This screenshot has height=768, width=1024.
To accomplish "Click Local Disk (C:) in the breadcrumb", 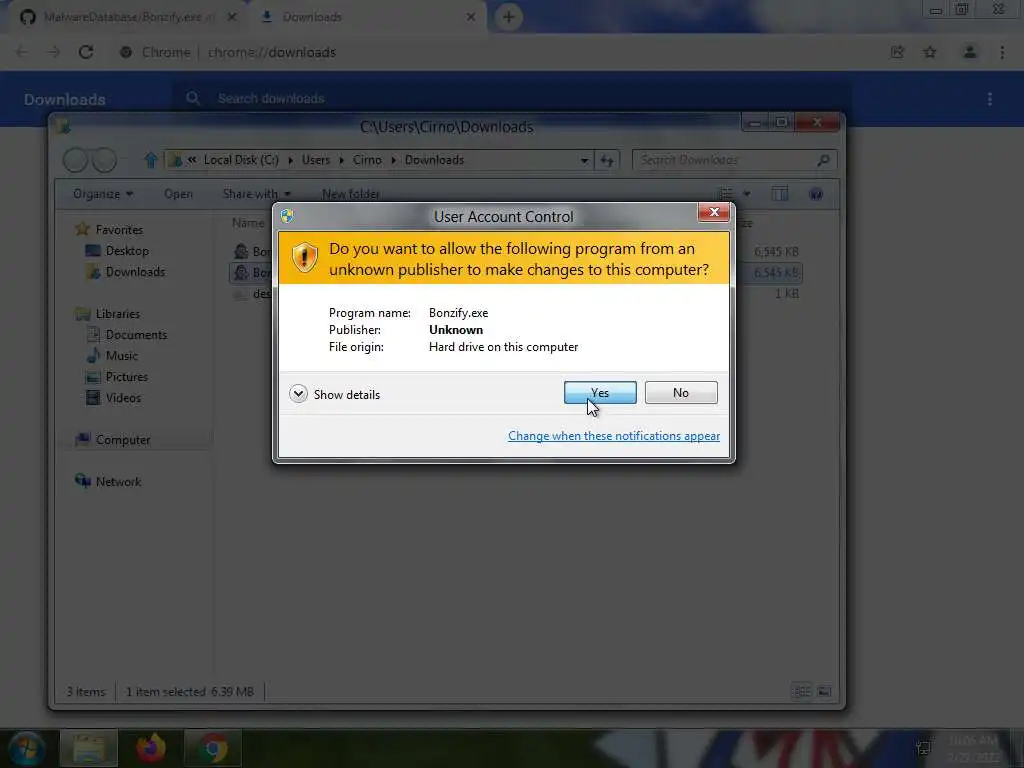I will pyautogui.click(x=241, y=160).
